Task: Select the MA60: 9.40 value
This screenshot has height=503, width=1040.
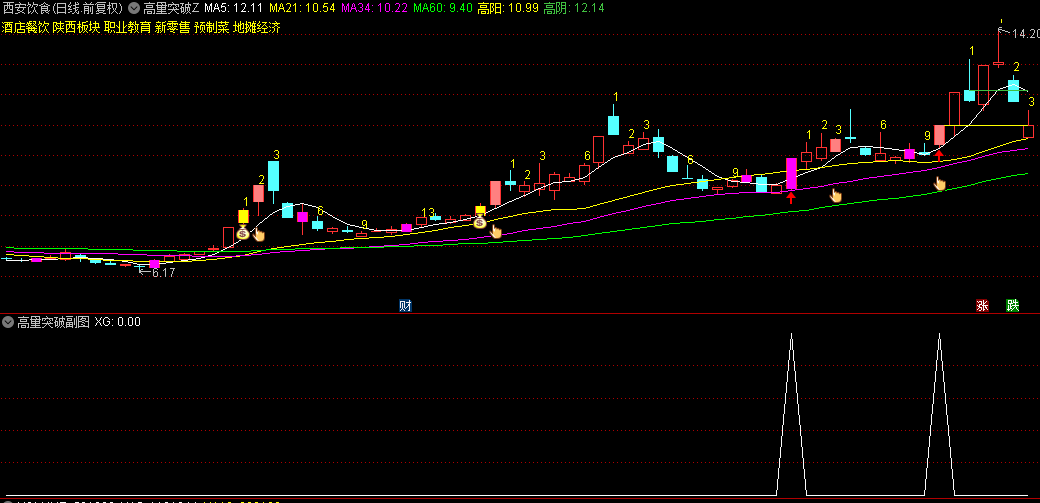Action: (442, 9)
